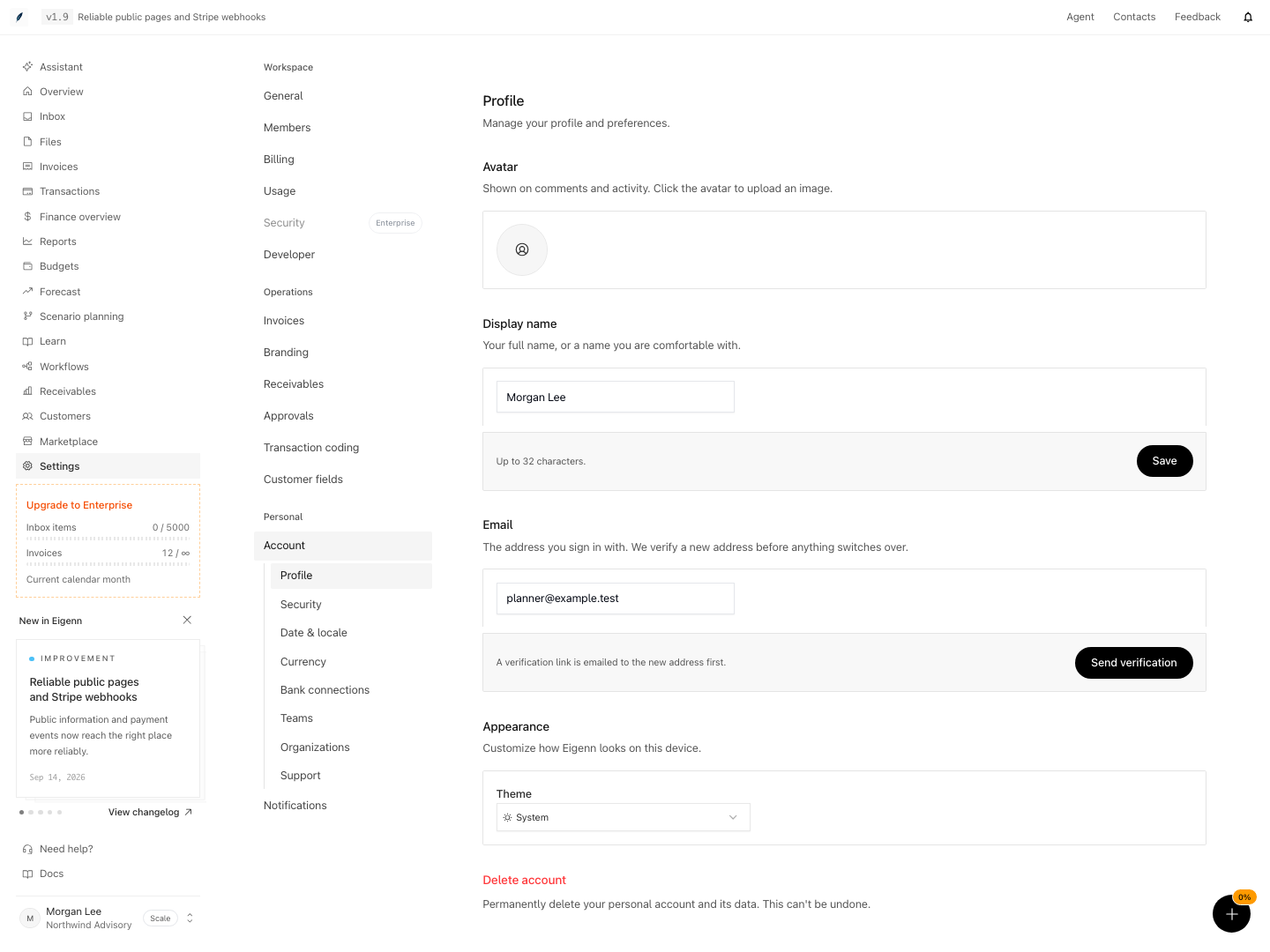Viewport: 1270px width, 952px height.
Task: Expand the workspace switcher chevrons
Action: tap(190, 919)
